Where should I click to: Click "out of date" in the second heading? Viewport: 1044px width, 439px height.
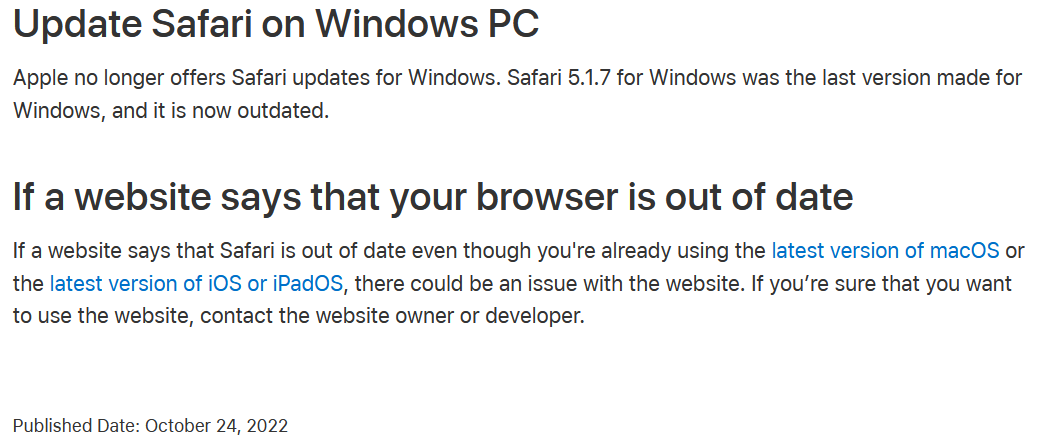tap(748, 196)
